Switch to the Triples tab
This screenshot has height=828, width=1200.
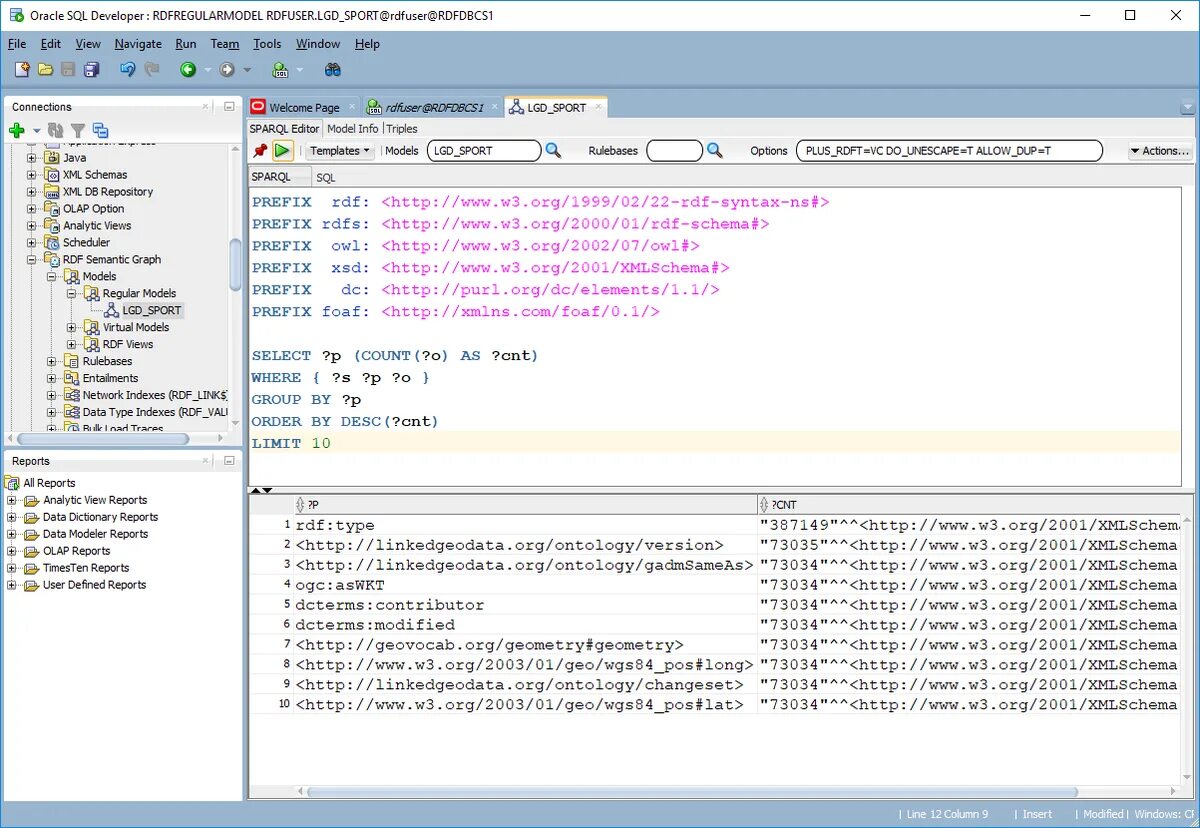point(402,129)
